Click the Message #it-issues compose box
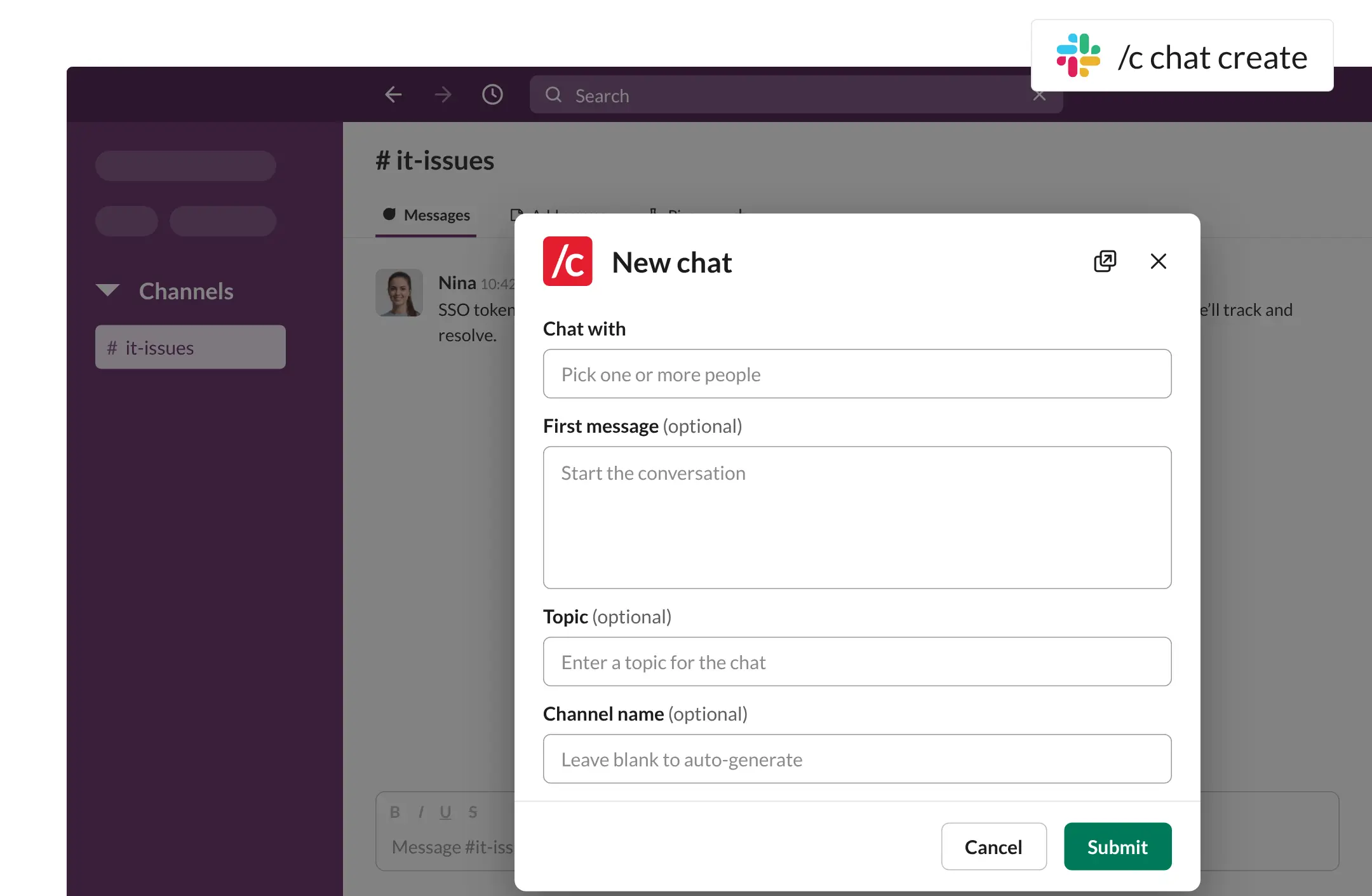The width and height of the screenshot is (1372, 896). (452, 847)
